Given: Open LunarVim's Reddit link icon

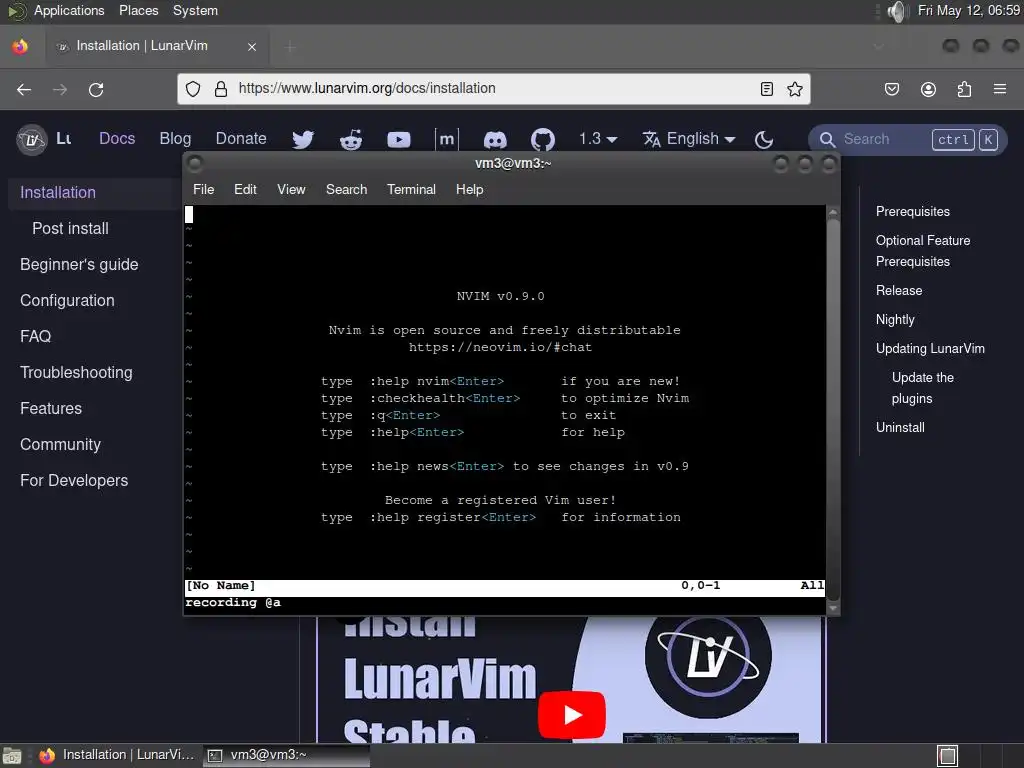Looking at the screenshot, I should 351,139.
